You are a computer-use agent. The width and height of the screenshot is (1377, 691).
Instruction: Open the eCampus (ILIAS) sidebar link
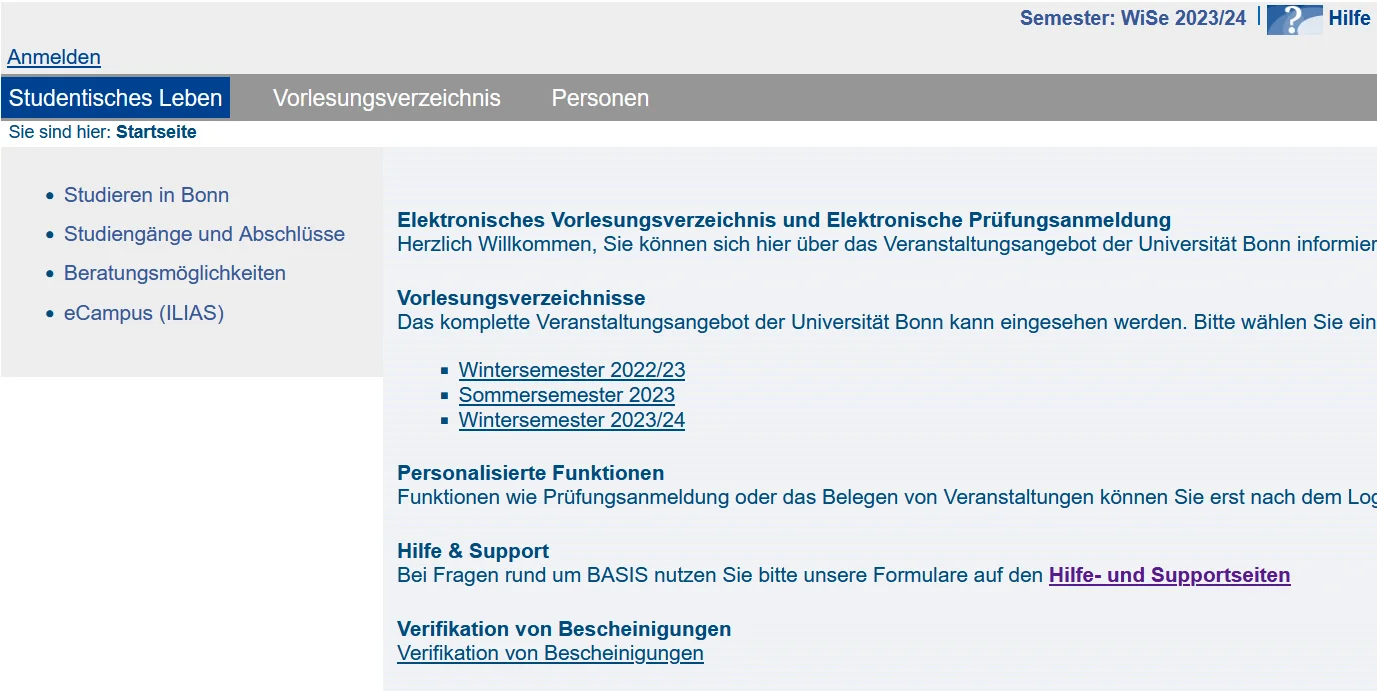point(144,313)
